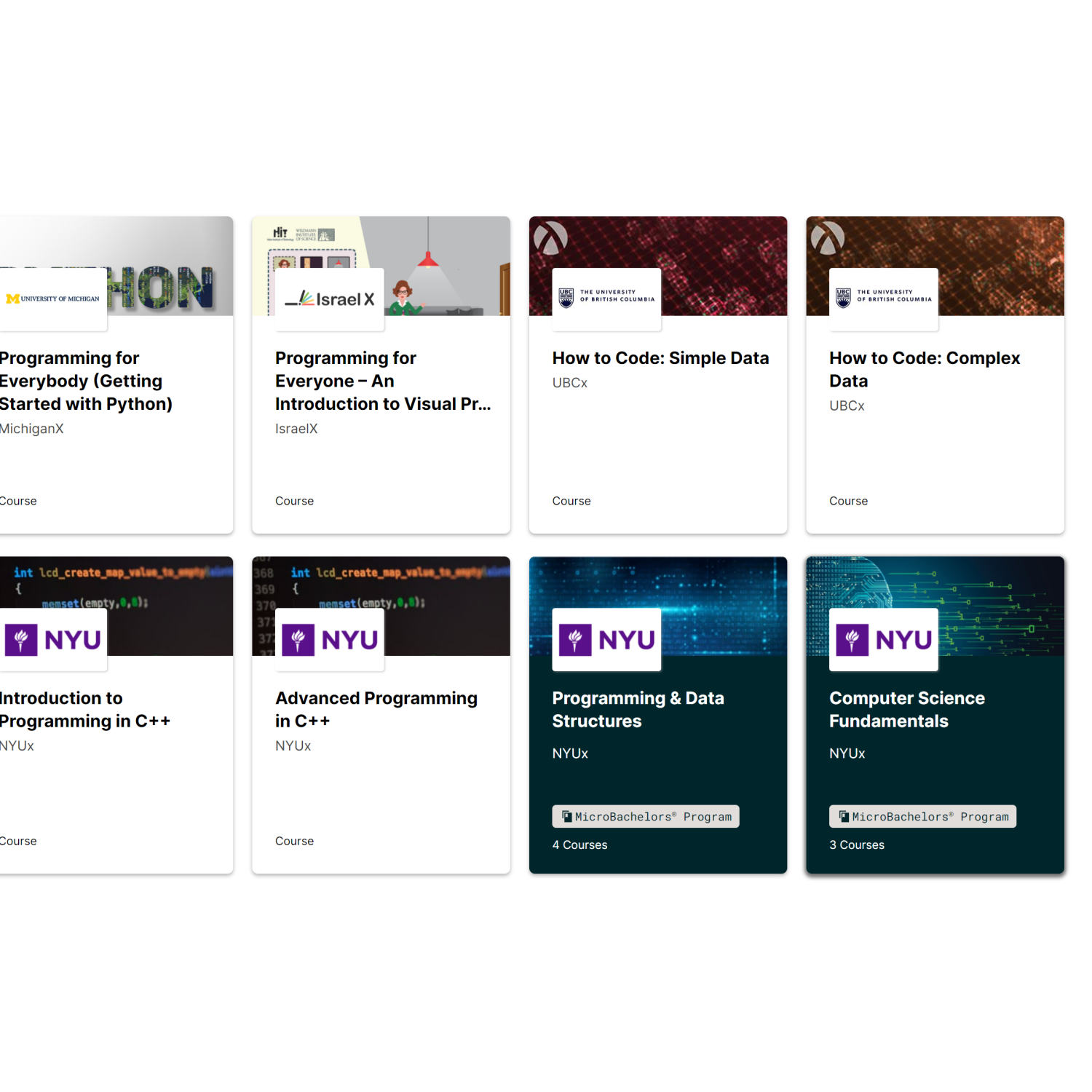Click NYU logo on Advanced Programming in C++ card
Image resolution: width=1092 pixels, height=1092 pixels.
click(329, 640)
